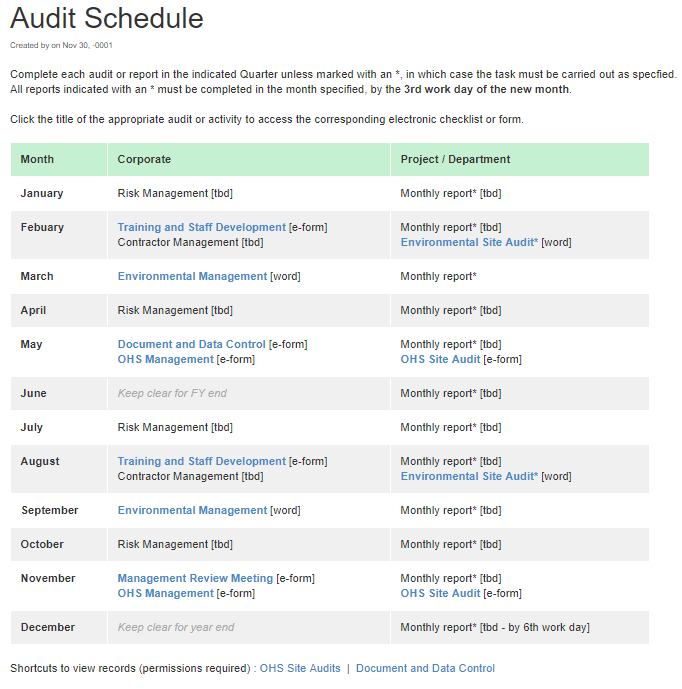Open the February Environmental Site Audit link
Viewport: 682px width, 689px height.
[x=469, y=242]
